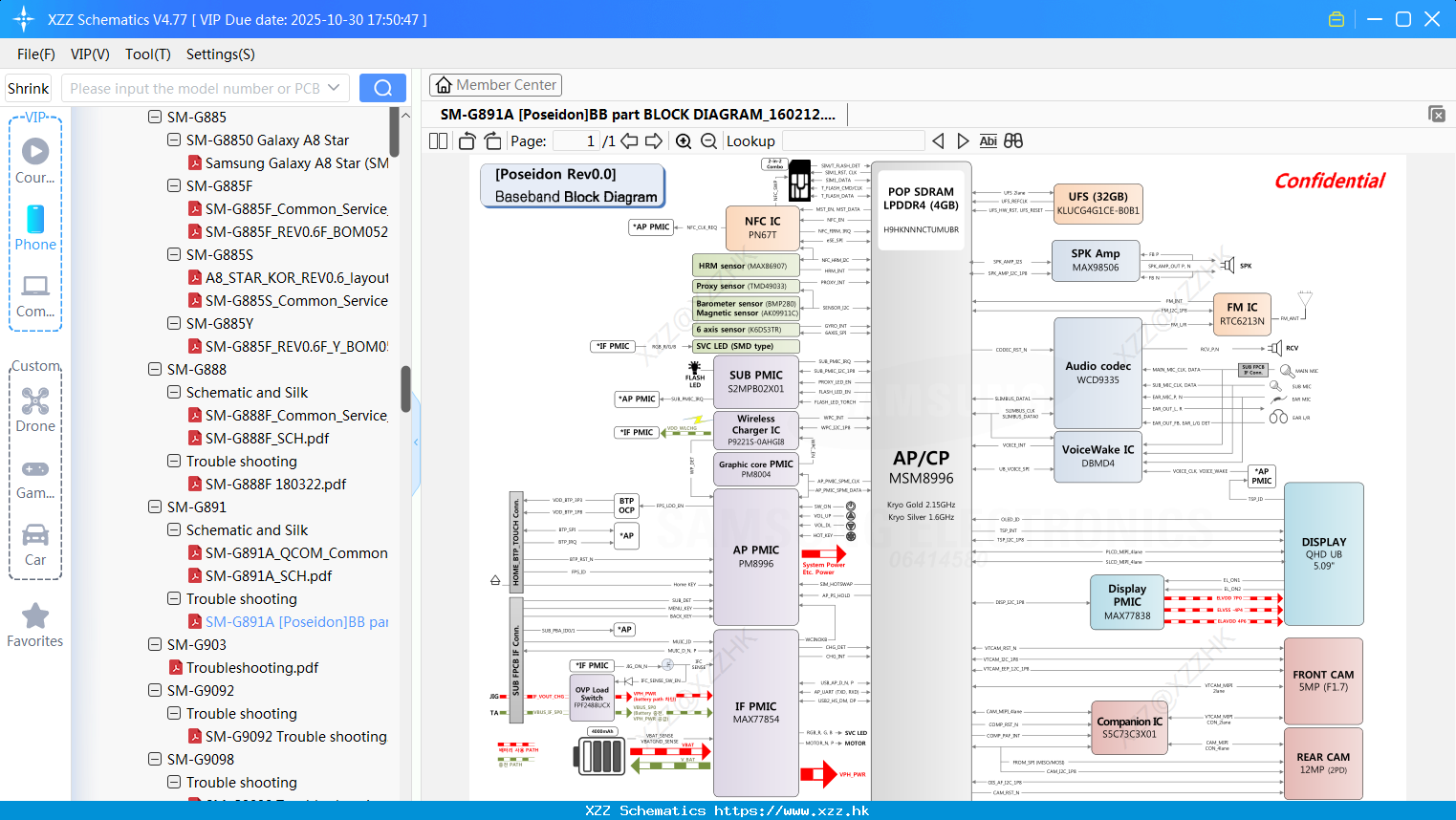Click the toolbox icon in title bar

click(1336, 19)
